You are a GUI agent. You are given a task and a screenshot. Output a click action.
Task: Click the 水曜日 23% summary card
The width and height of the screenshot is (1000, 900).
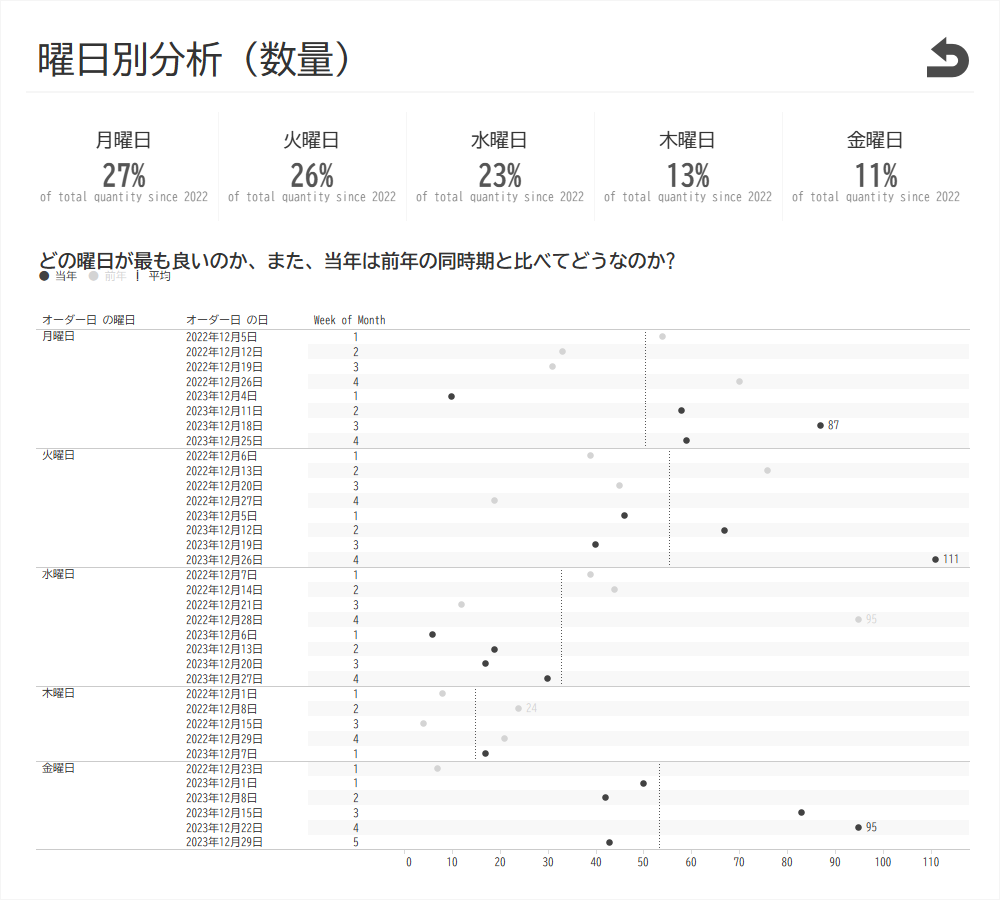click(x=500, y=166)
